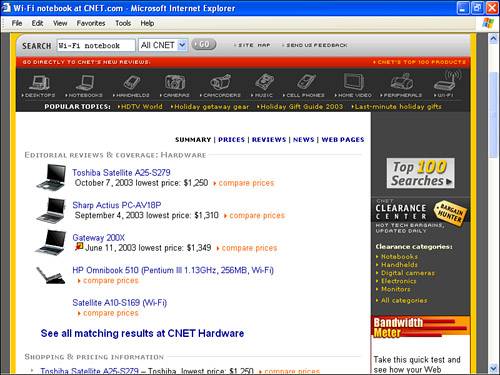Open the Handhelds category icon
Viewport: 500px width, 375px height.
(x=132, y=82)
